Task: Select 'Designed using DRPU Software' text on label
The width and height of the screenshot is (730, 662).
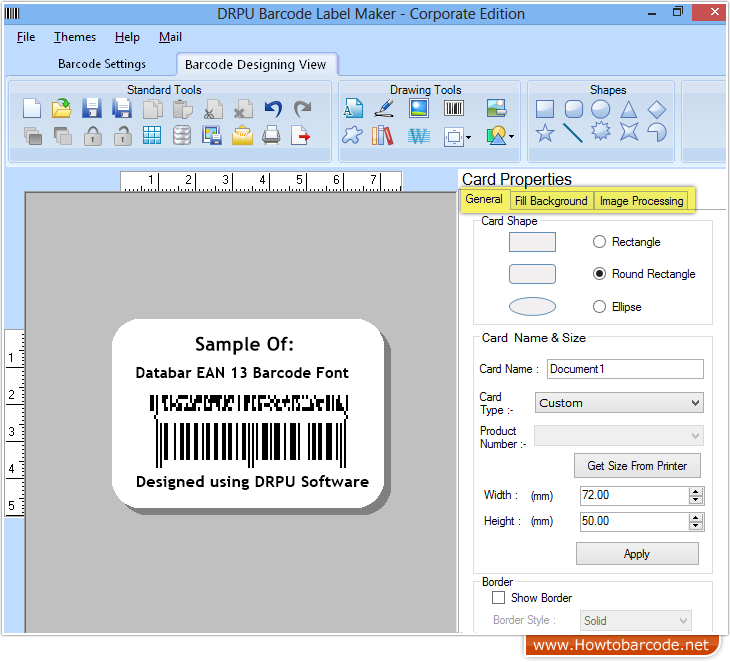Action: pos(252,481)
